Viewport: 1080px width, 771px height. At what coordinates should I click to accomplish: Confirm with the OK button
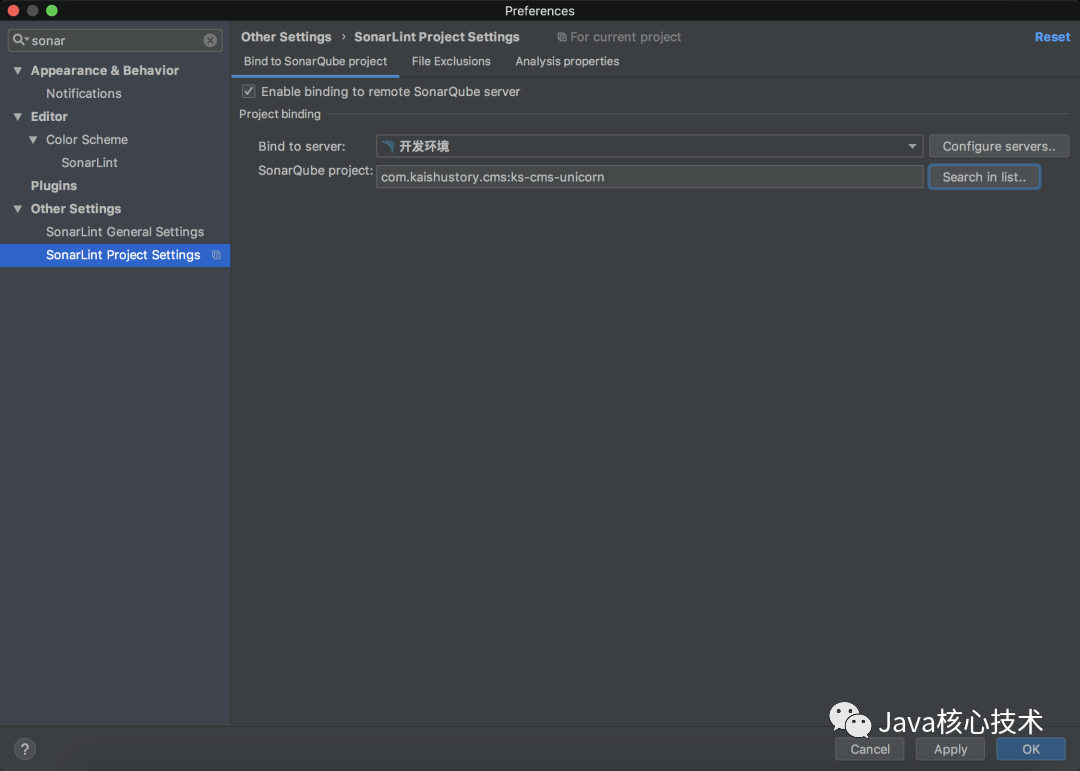[x=1030, y=749]
